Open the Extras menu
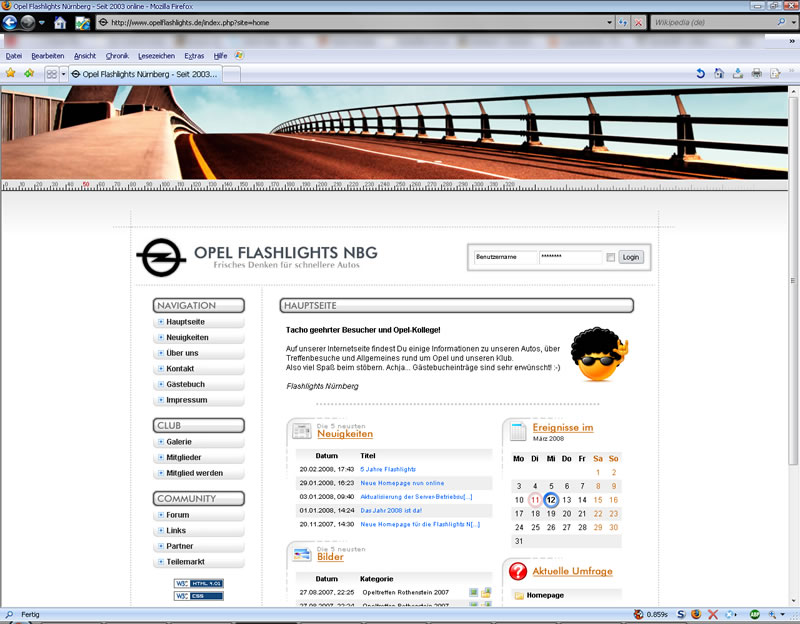800x624 pixels. [194, 56]
